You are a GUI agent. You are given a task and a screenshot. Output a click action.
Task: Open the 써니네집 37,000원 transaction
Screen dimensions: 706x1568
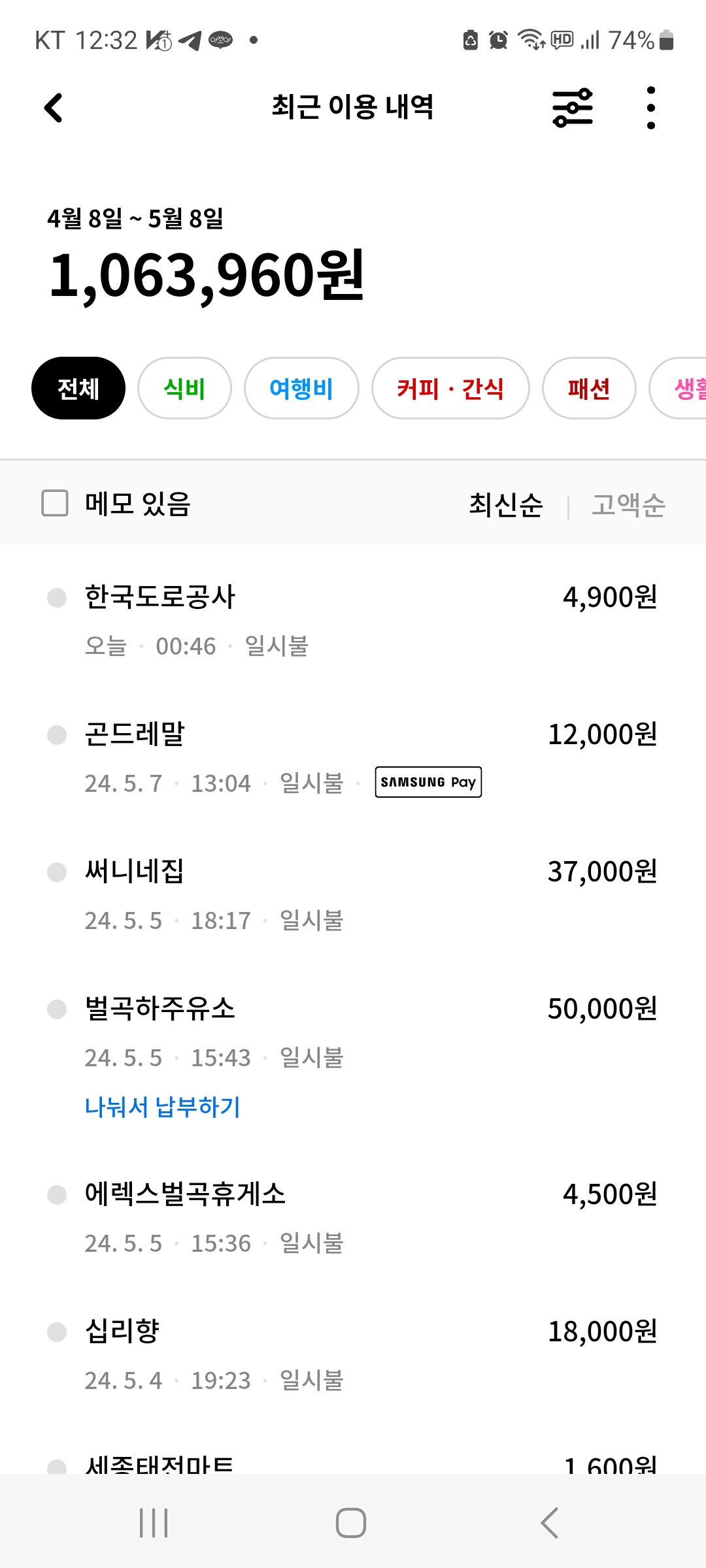tap(353, 895)
